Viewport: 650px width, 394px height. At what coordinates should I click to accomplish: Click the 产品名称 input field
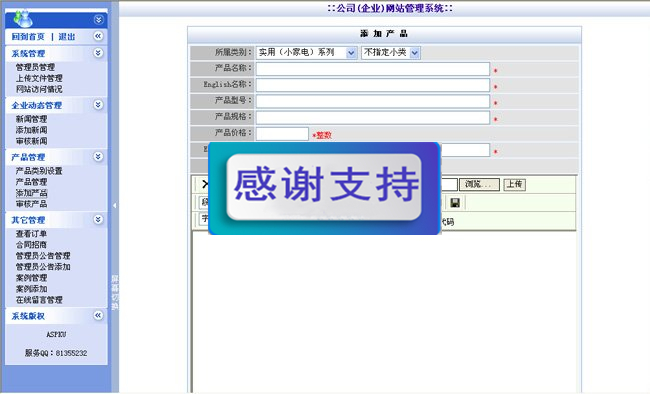[373, 69]
